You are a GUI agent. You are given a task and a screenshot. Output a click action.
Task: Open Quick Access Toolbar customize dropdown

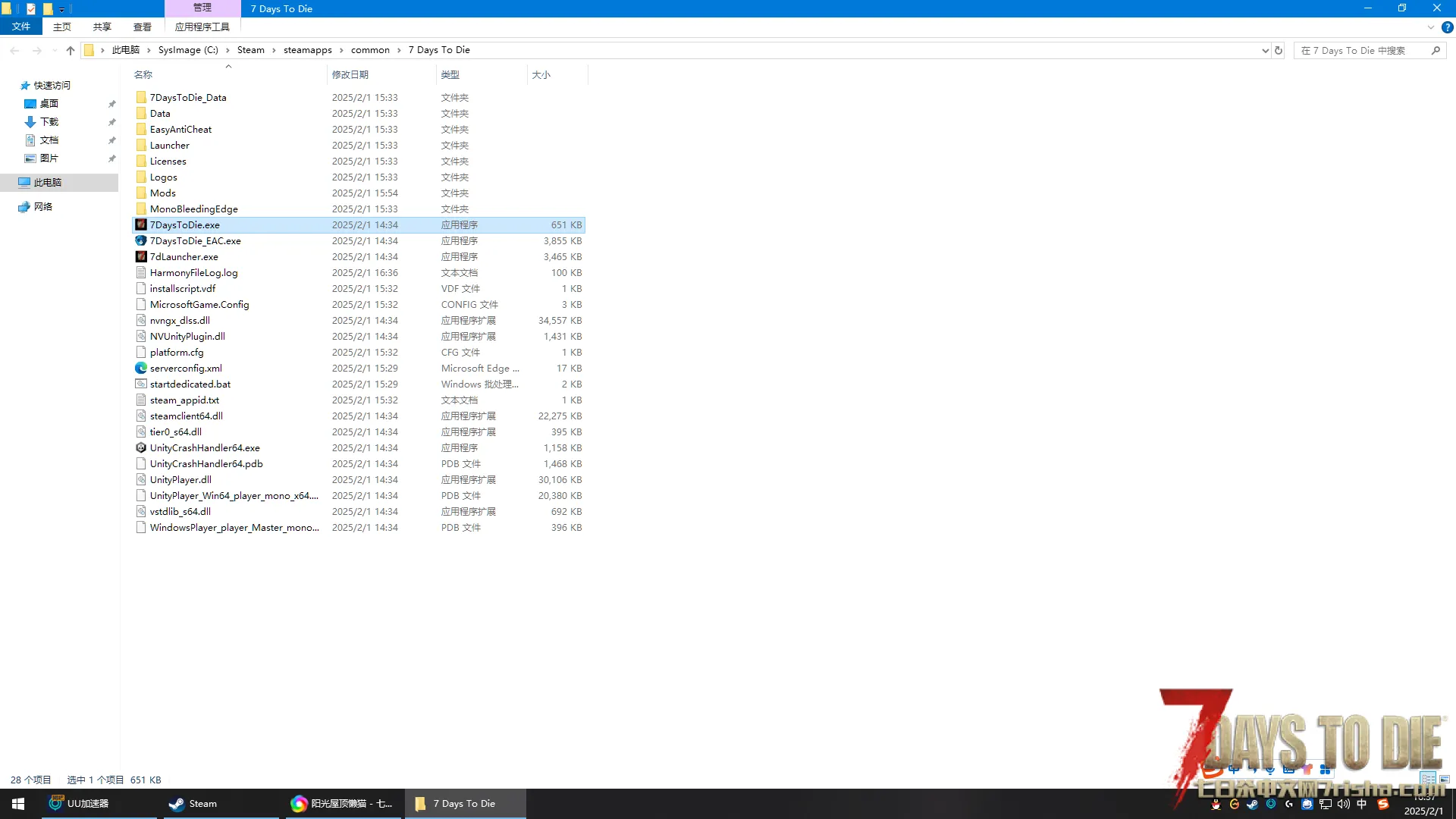coord(62,9)
